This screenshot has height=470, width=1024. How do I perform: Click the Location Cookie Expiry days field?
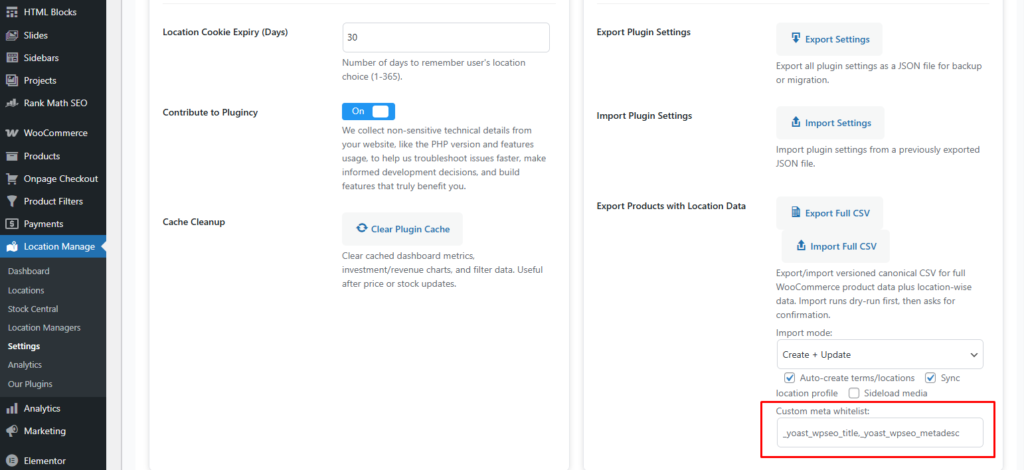pos(445,37)
